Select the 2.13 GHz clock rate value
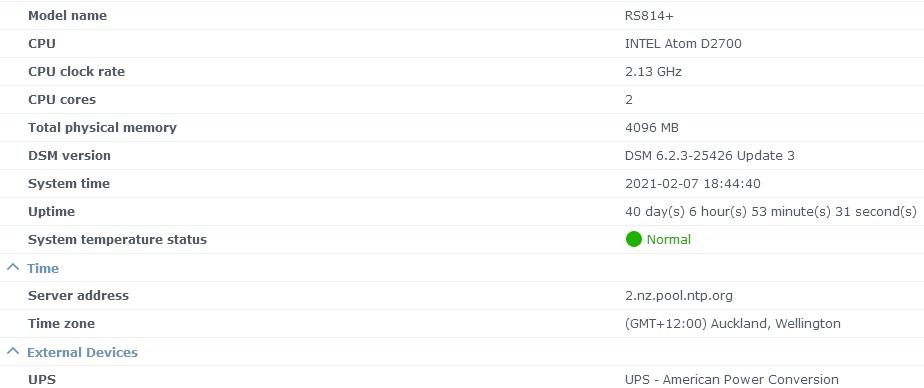Image resolution: width=924 pixels, height=388 pixels. click(x=653, y=72)
